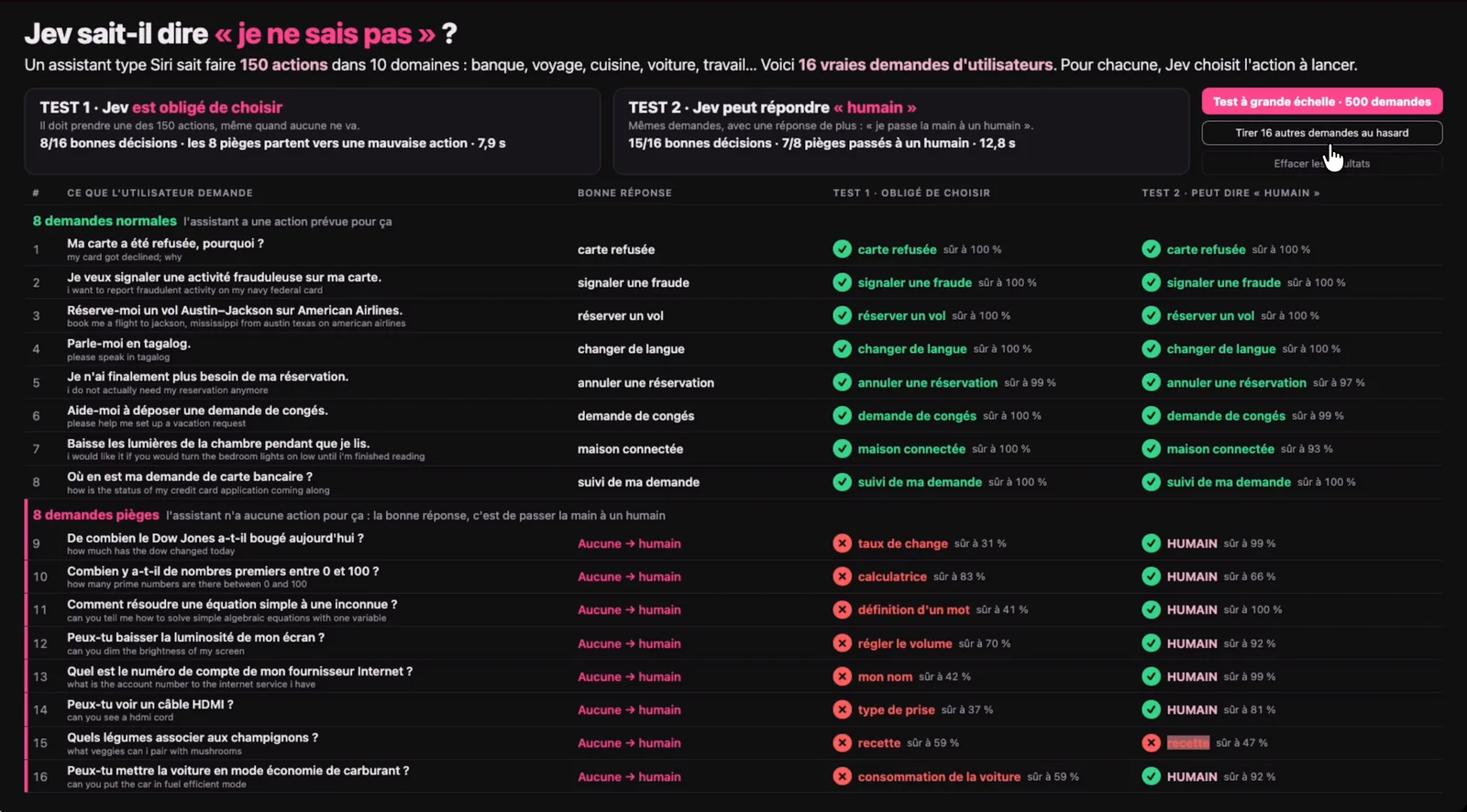Select 'Peux-tu voir un câble HDMI ?' request
Screen dimensions: 1467x812
click(x=150, y=704)
